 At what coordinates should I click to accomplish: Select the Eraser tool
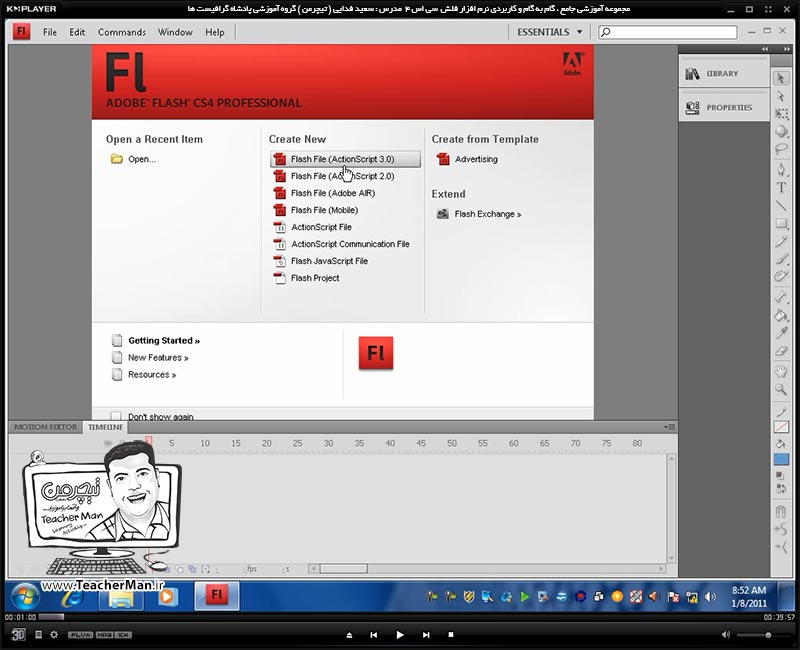(x=781, y=351)
